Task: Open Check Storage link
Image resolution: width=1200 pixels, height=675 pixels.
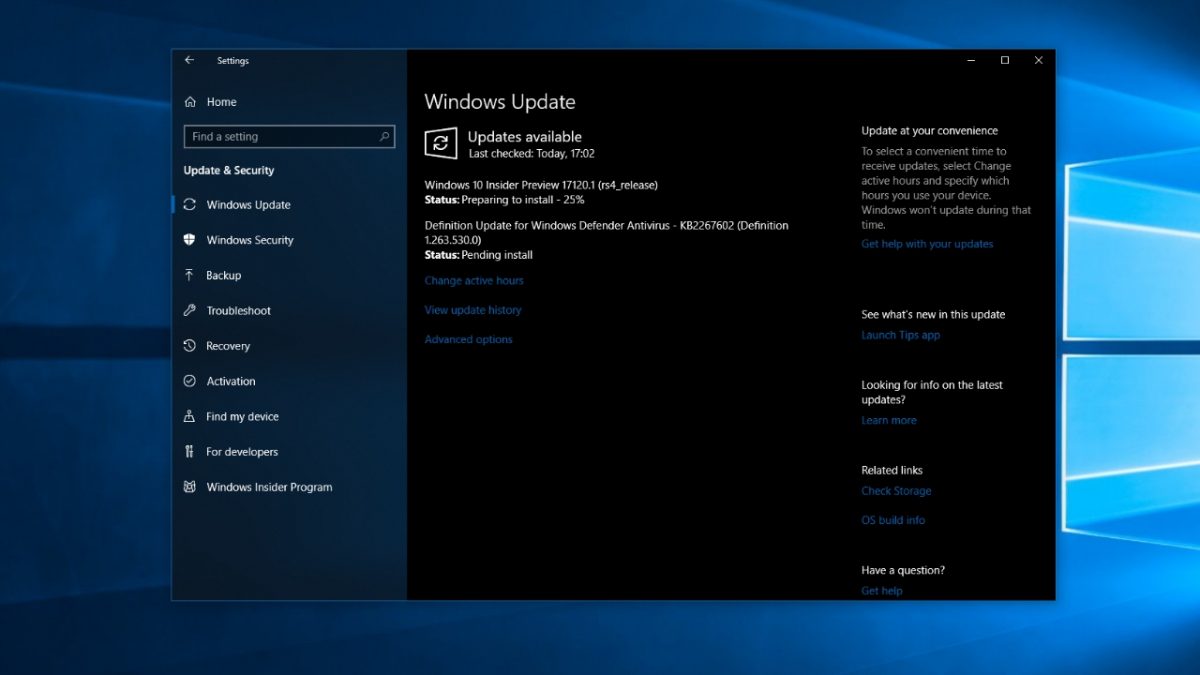Action: point(896,490)
